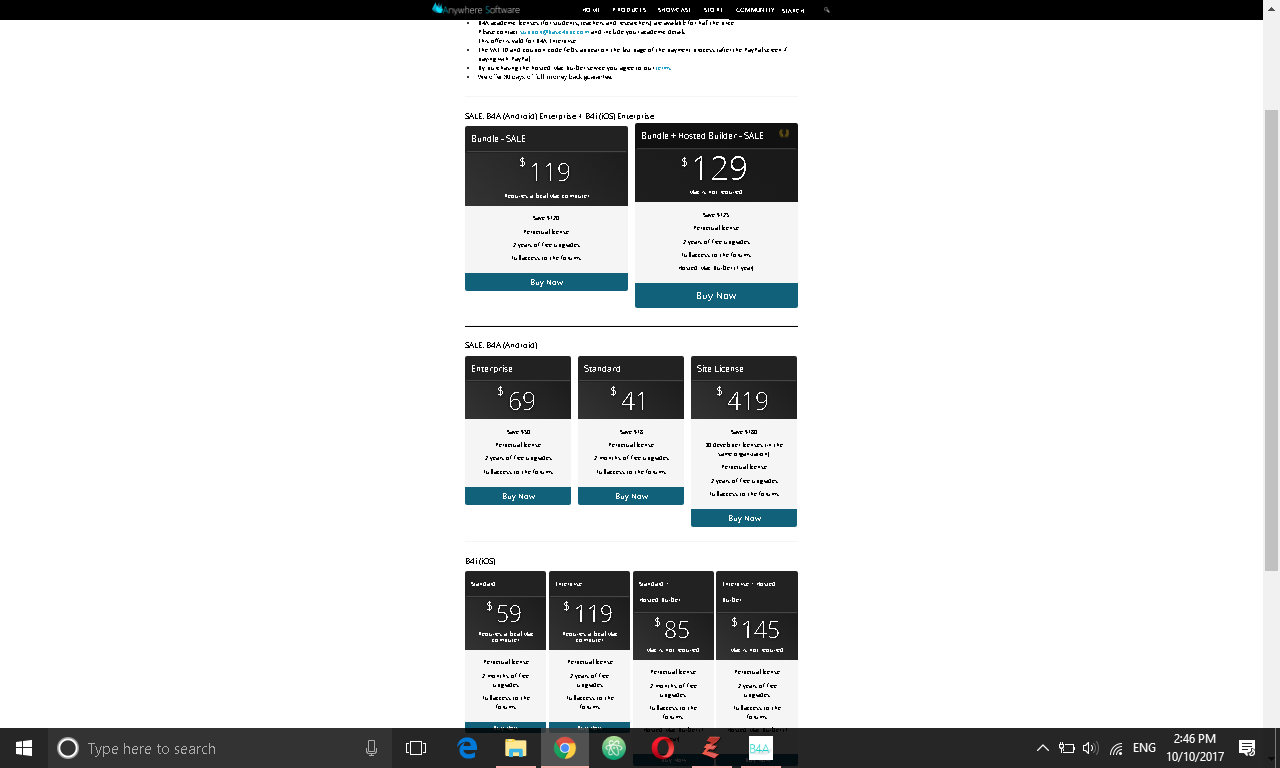The height and width of the screenshot is (768, 1280).
Task: Buy the $119 Bundle - SALE
Action: click(546, 282)
